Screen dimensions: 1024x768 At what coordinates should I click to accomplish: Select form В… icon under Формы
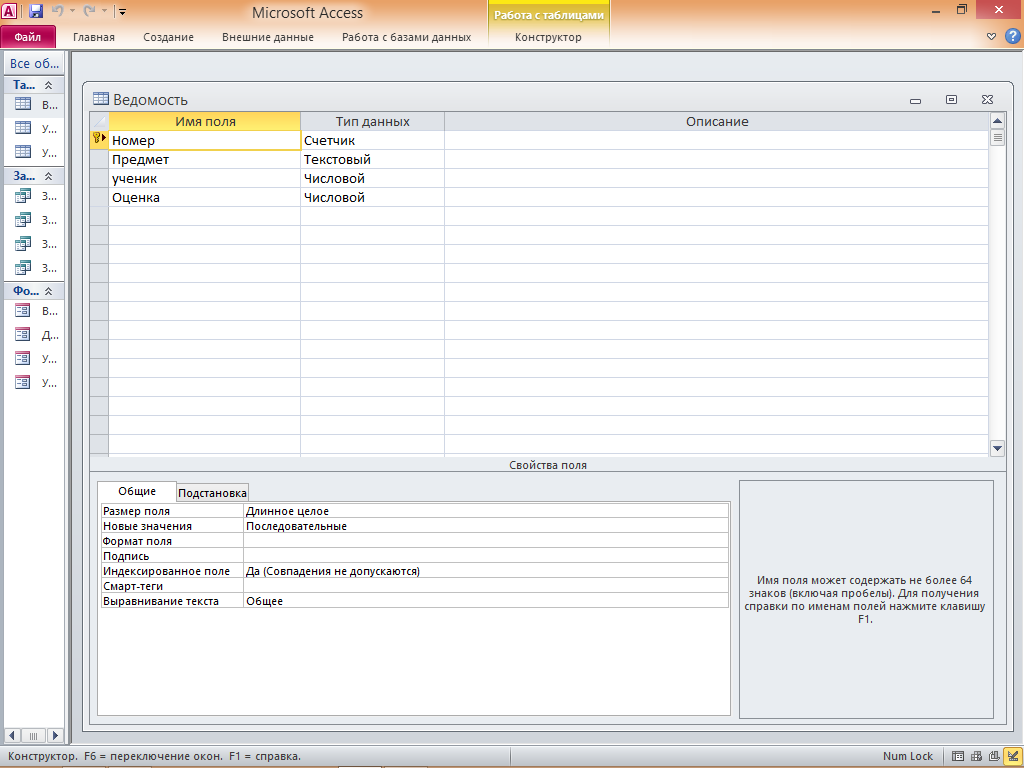23,310
